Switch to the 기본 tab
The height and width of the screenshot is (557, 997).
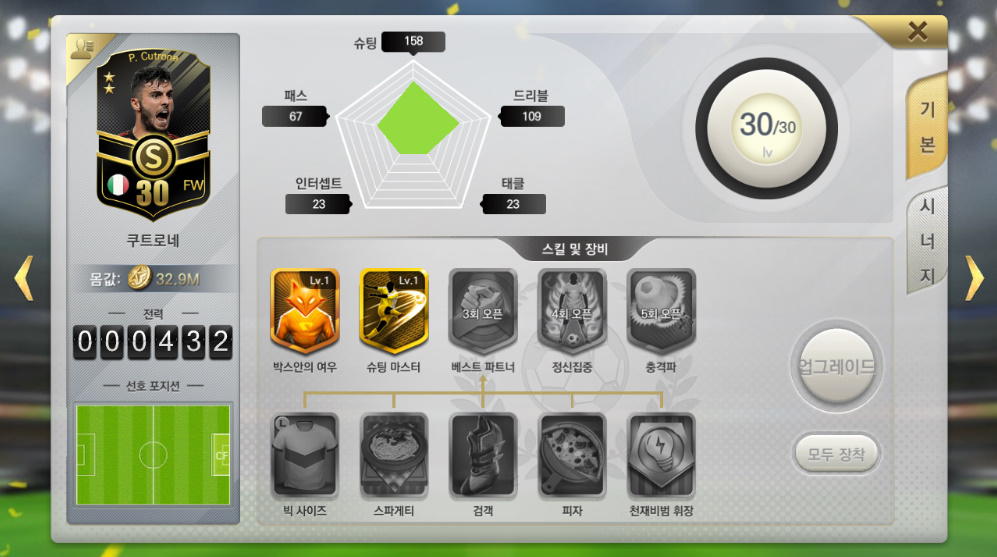(x=926, y=127)
